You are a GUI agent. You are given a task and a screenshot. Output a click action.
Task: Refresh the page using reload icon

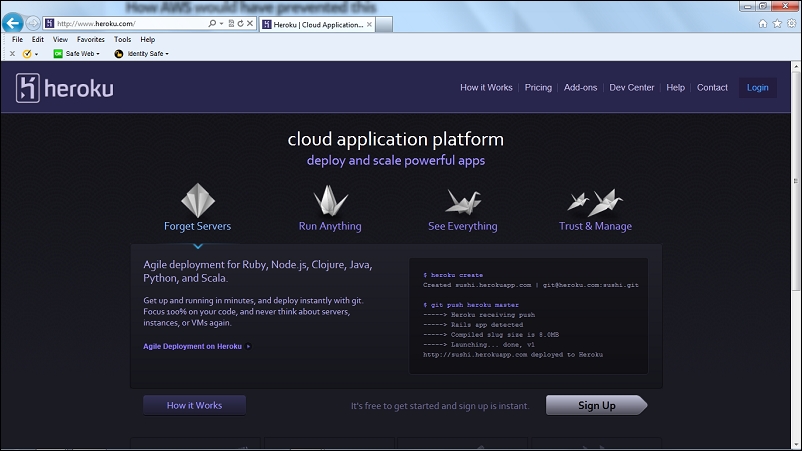(240, 24)
